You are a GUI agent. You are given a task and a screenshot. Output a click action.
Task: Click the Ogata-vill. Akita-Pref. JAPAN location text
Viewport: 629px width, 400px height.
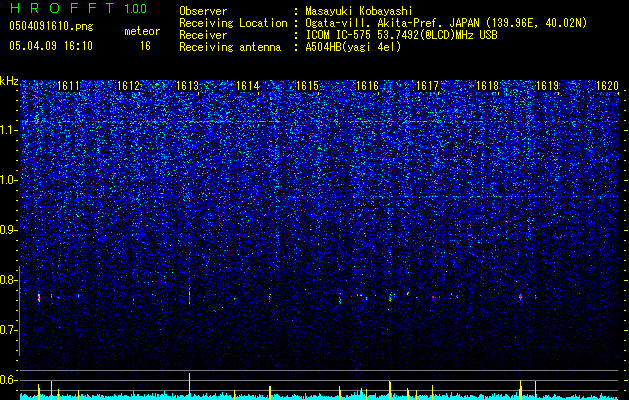pos(446,23)
